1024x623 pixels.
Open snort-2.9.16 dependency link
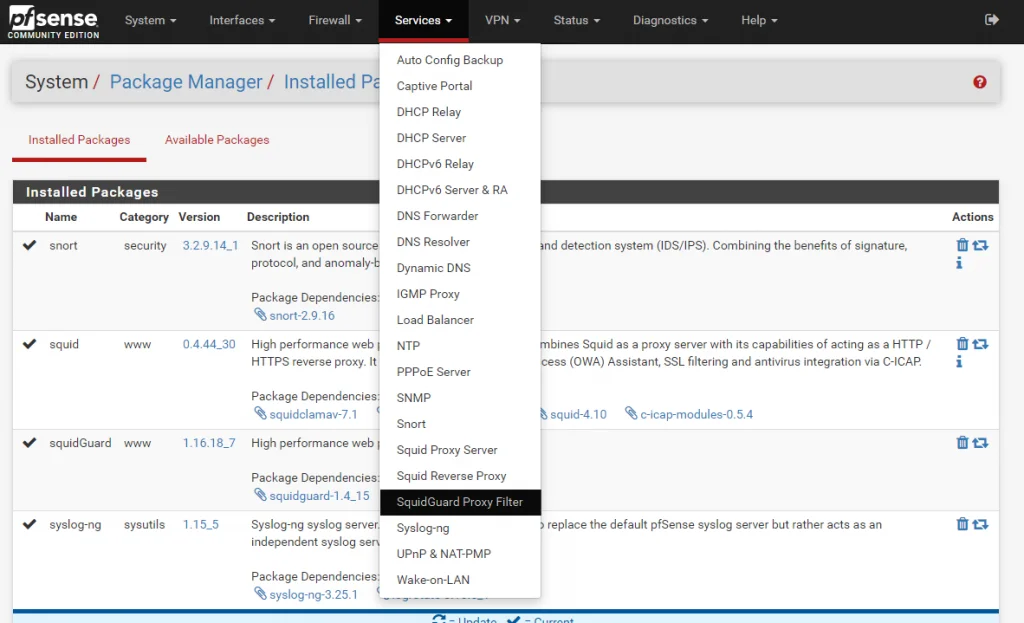coord(302,315)
